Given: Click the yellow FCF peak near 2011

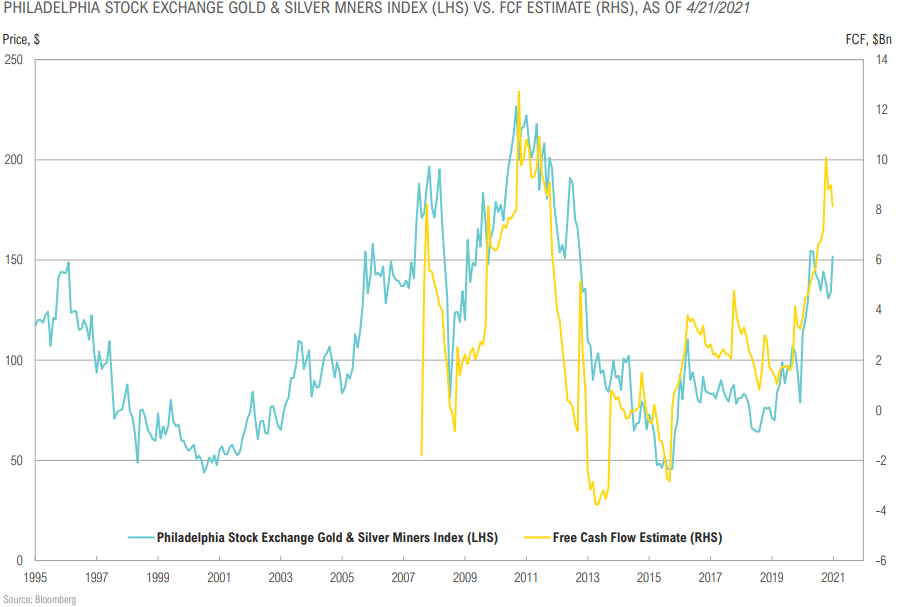Looking at the screenshot, I should (x=519, y=92).
